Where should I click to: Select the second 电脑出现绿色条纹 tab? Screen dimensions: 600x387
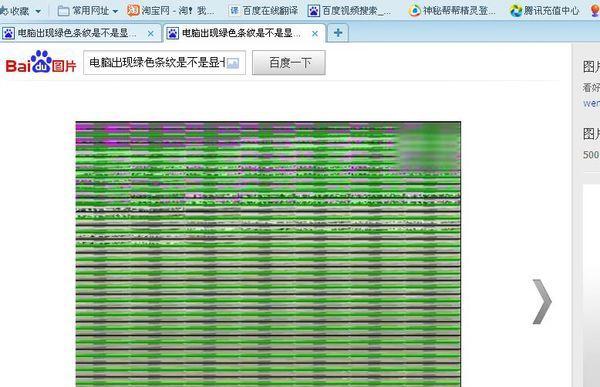click(x=233, y=33)
